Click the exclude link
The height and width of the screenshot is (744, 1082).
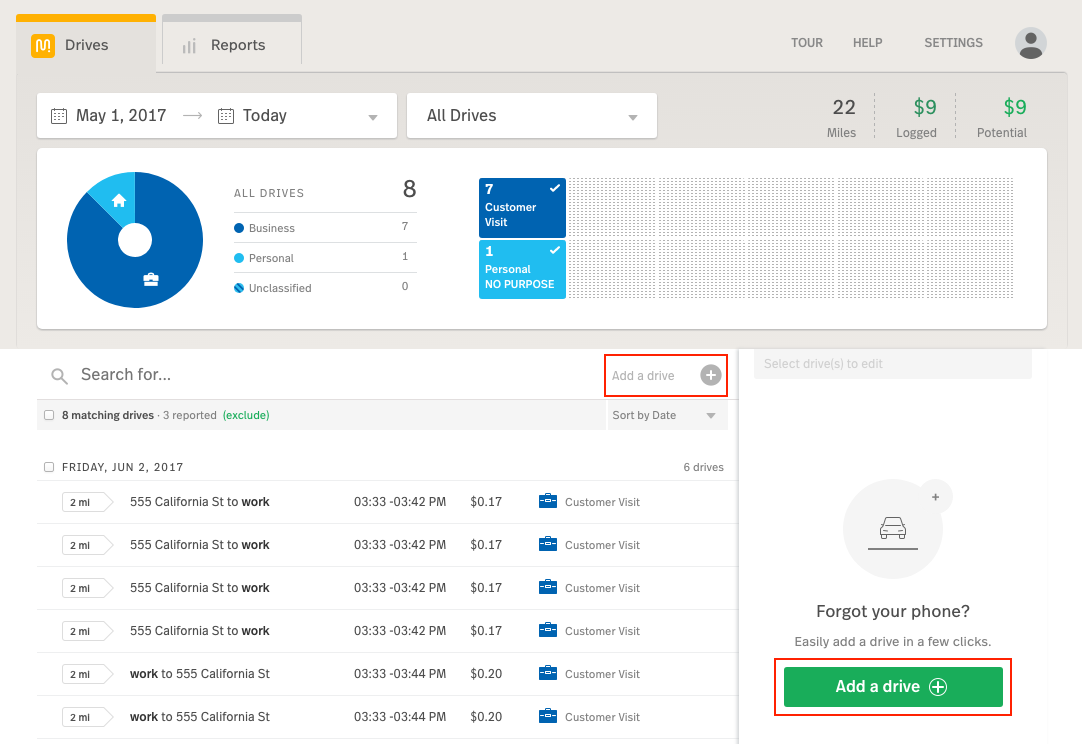(x=246, y=415)
